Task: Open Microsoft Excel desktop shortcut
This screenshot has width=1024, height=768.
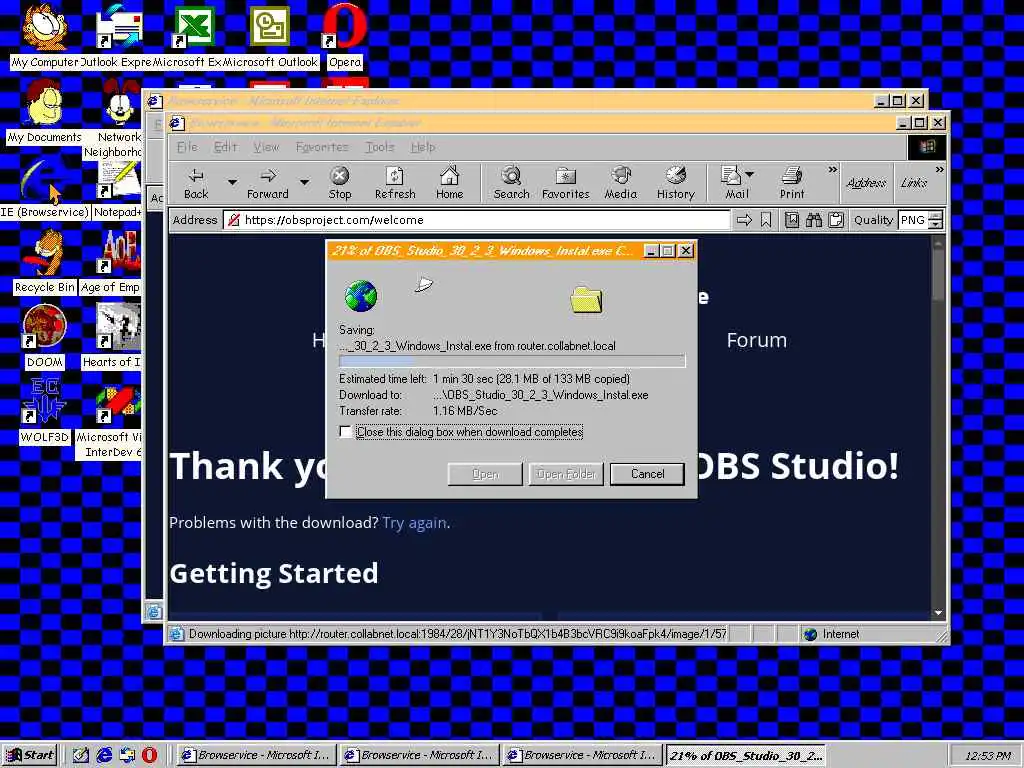Action: click(x=194, y=36)
